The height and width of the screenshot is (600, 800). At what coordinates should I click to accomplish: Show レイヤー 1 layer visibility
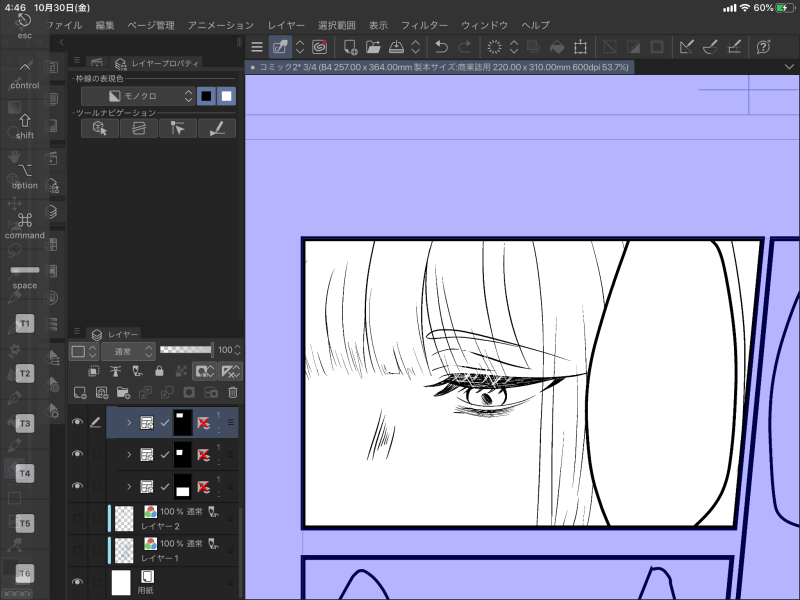78,550
